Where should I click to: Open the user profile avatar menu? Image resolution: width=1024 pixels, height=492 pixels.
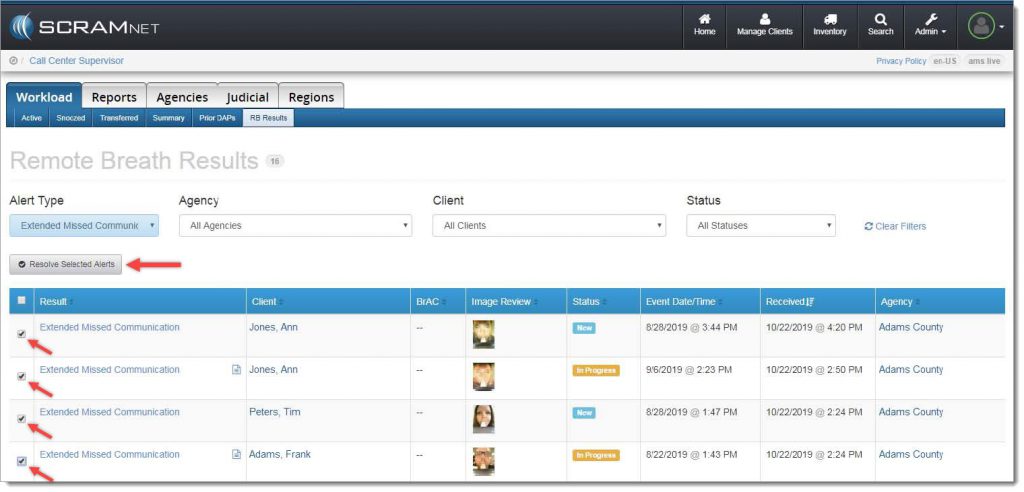982,26
